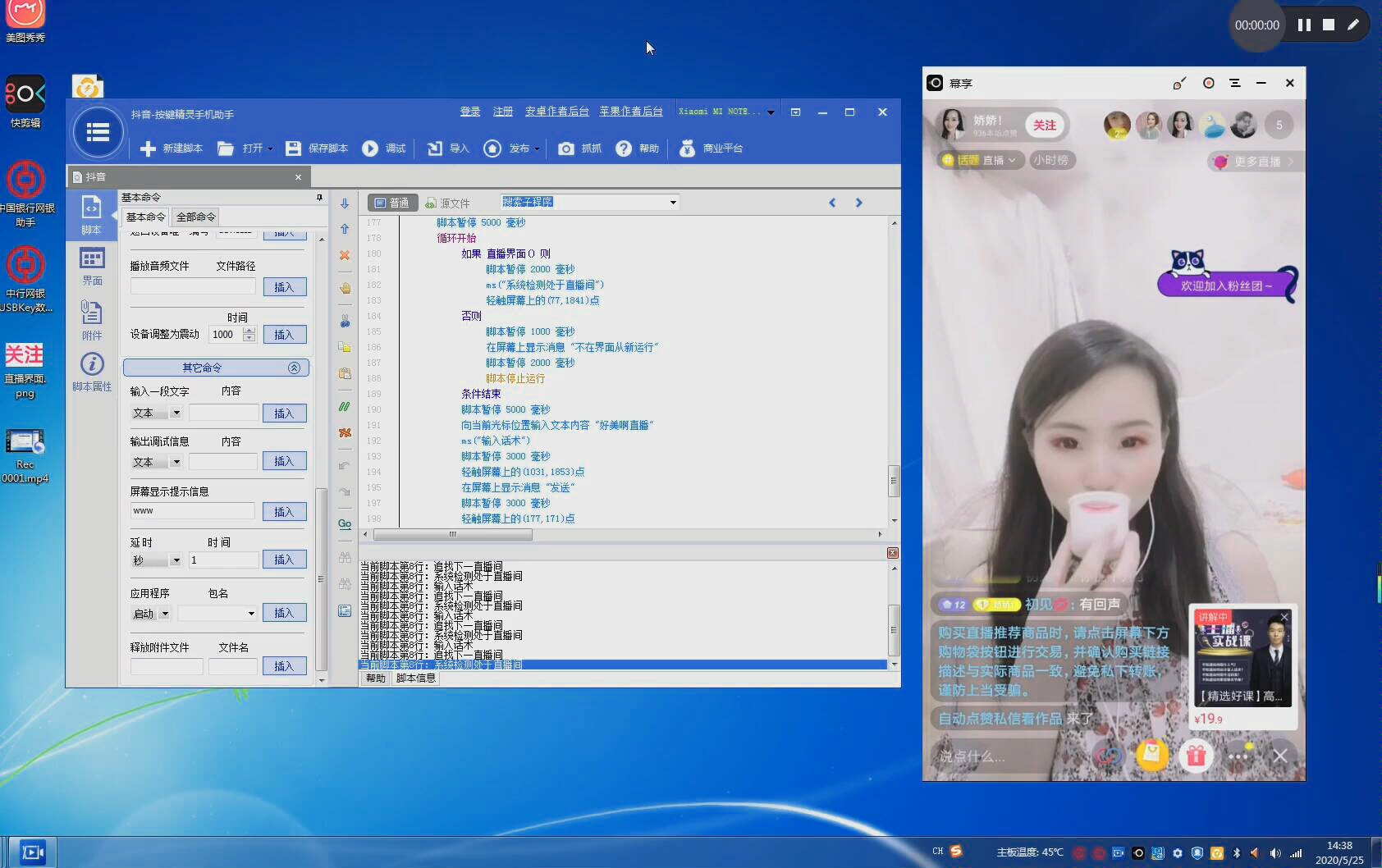The width and height of the screenshot is (1382, 868).
Task: Open the 发布 dropdown
Action: pos(537,149)
